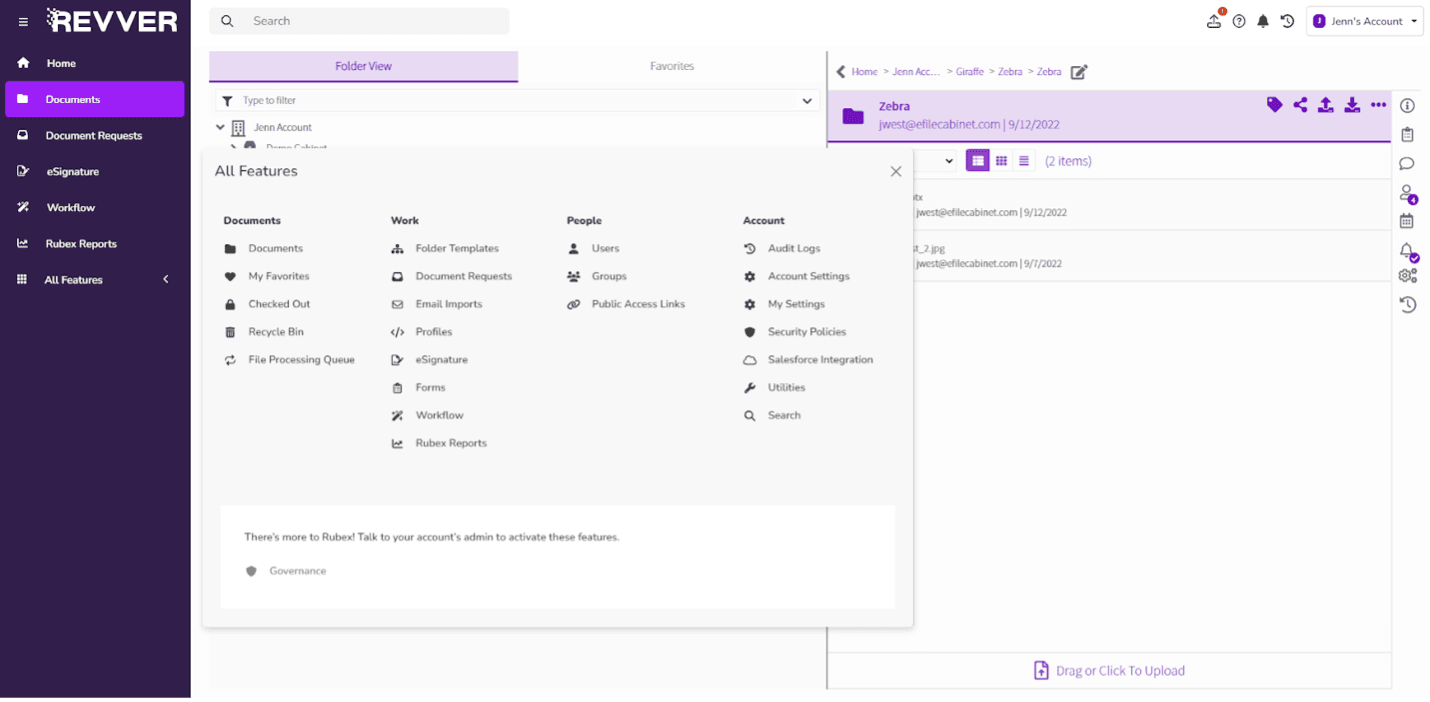Download the Zebra folder contents
This screenshot has width=1430, height=702.
click(1352, 104)
